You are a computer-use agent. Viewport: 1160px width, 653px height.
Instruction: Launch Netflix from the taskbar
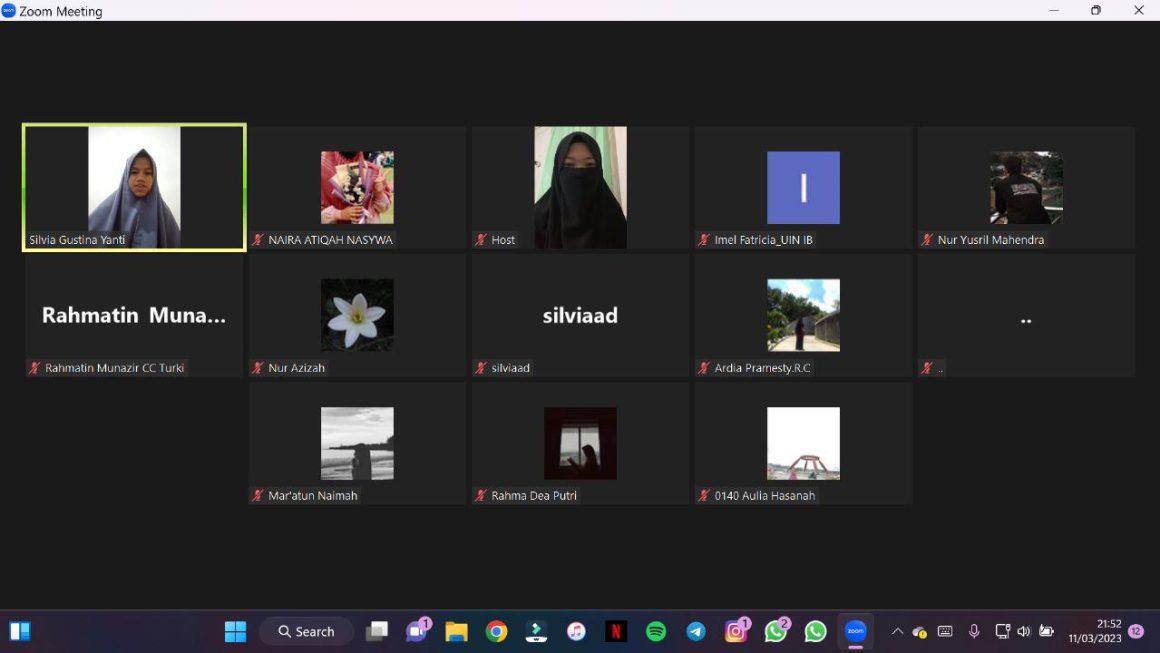pos(616,631)
